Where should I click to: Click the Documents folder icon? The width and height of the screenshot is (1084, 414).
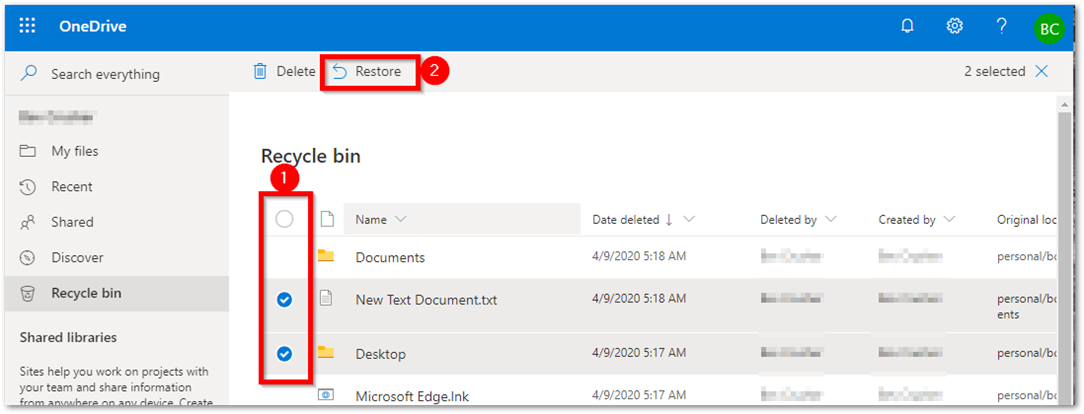pos(325,256)
